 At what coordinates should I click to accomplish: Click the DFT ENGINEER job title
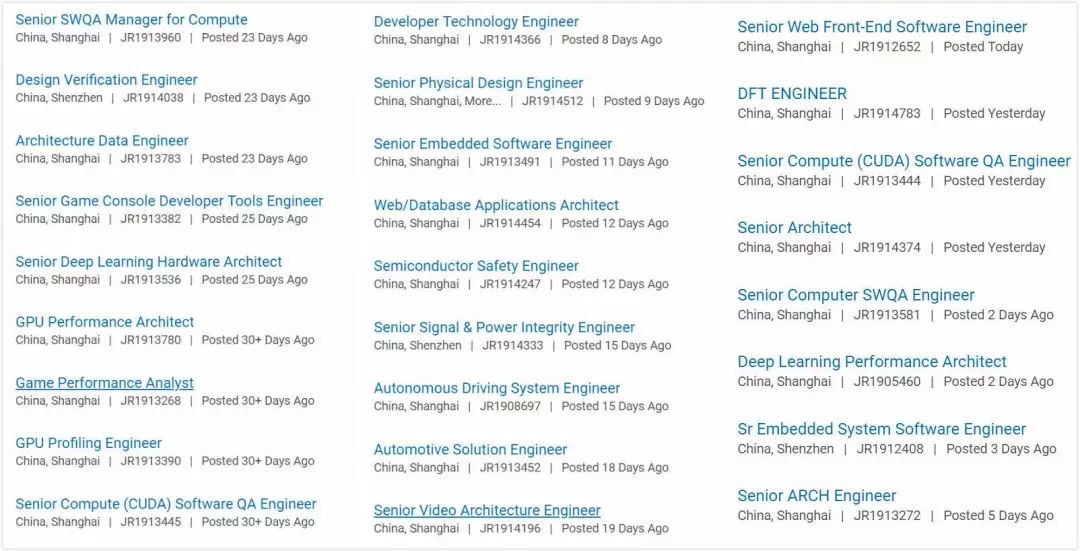792,94
